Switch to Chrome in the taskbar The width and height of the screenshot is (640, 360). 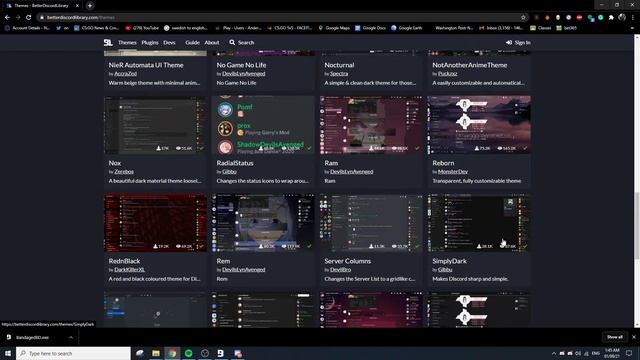click(x=172, y=353)
